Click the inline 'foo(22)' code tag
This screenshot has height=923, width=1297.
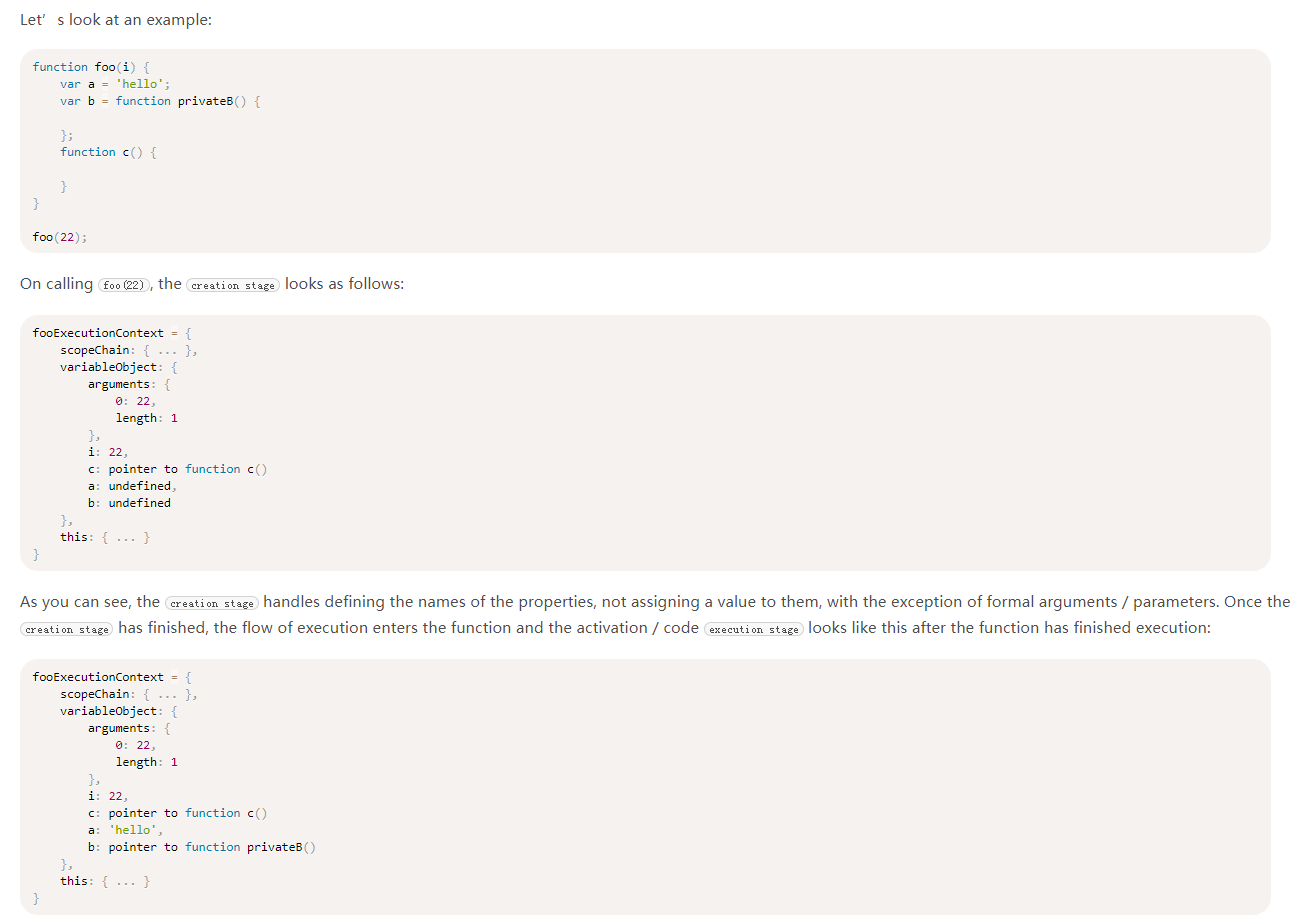[x=125, y=285]
